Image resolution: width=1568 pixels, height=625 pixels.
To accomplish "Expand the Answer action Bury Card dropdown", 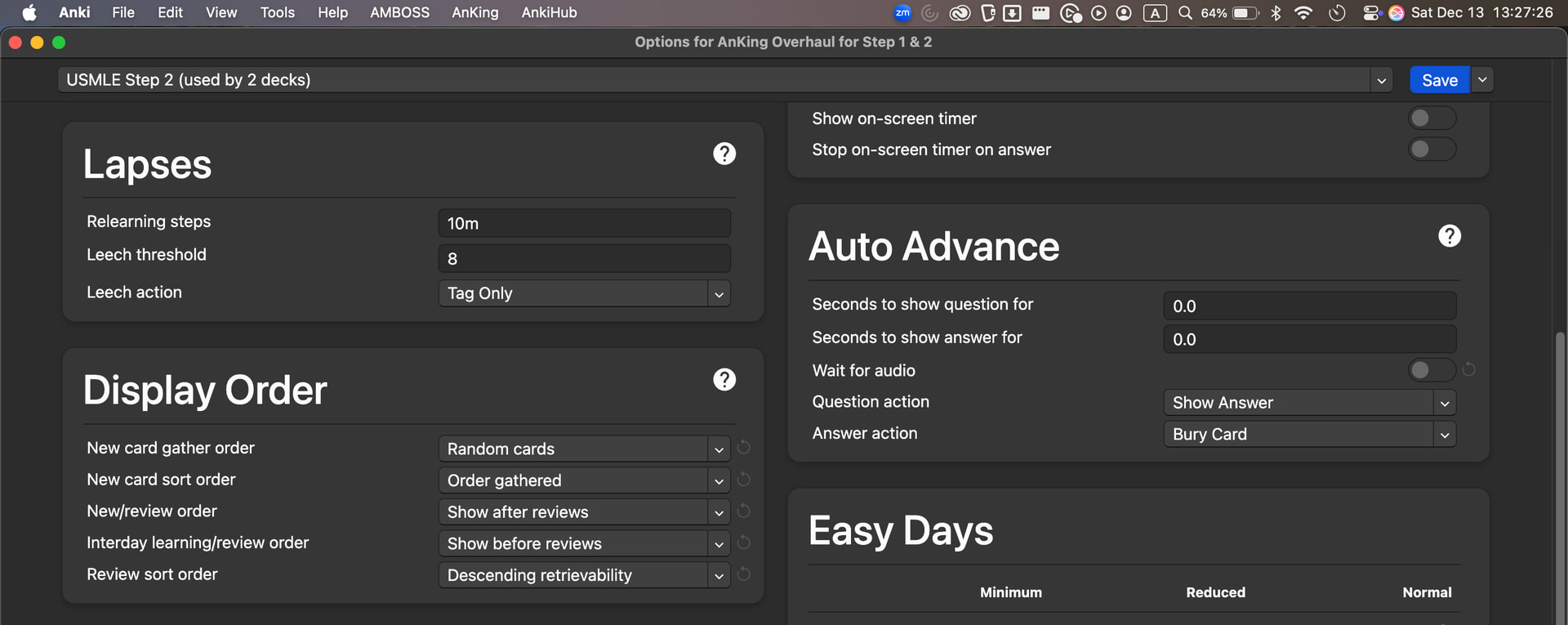I will coord(1308,435).
